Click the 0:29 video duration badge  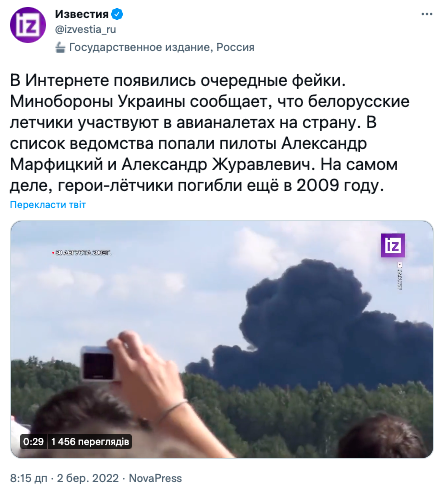tap(34, 442)
